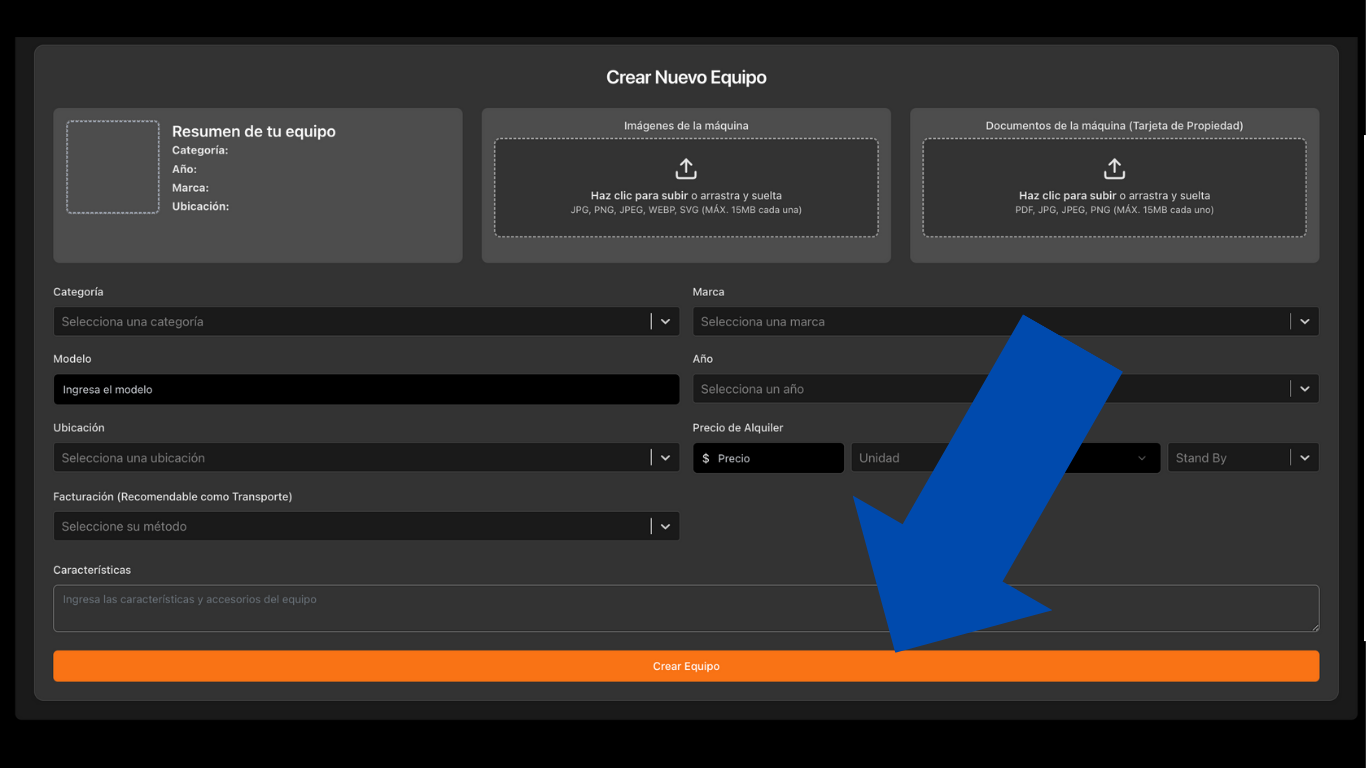This screenshot has height=768, width=1366.
Task: Open the Categoría dropdown chevron
Action: pyautogui.click(x=665, y=321)
